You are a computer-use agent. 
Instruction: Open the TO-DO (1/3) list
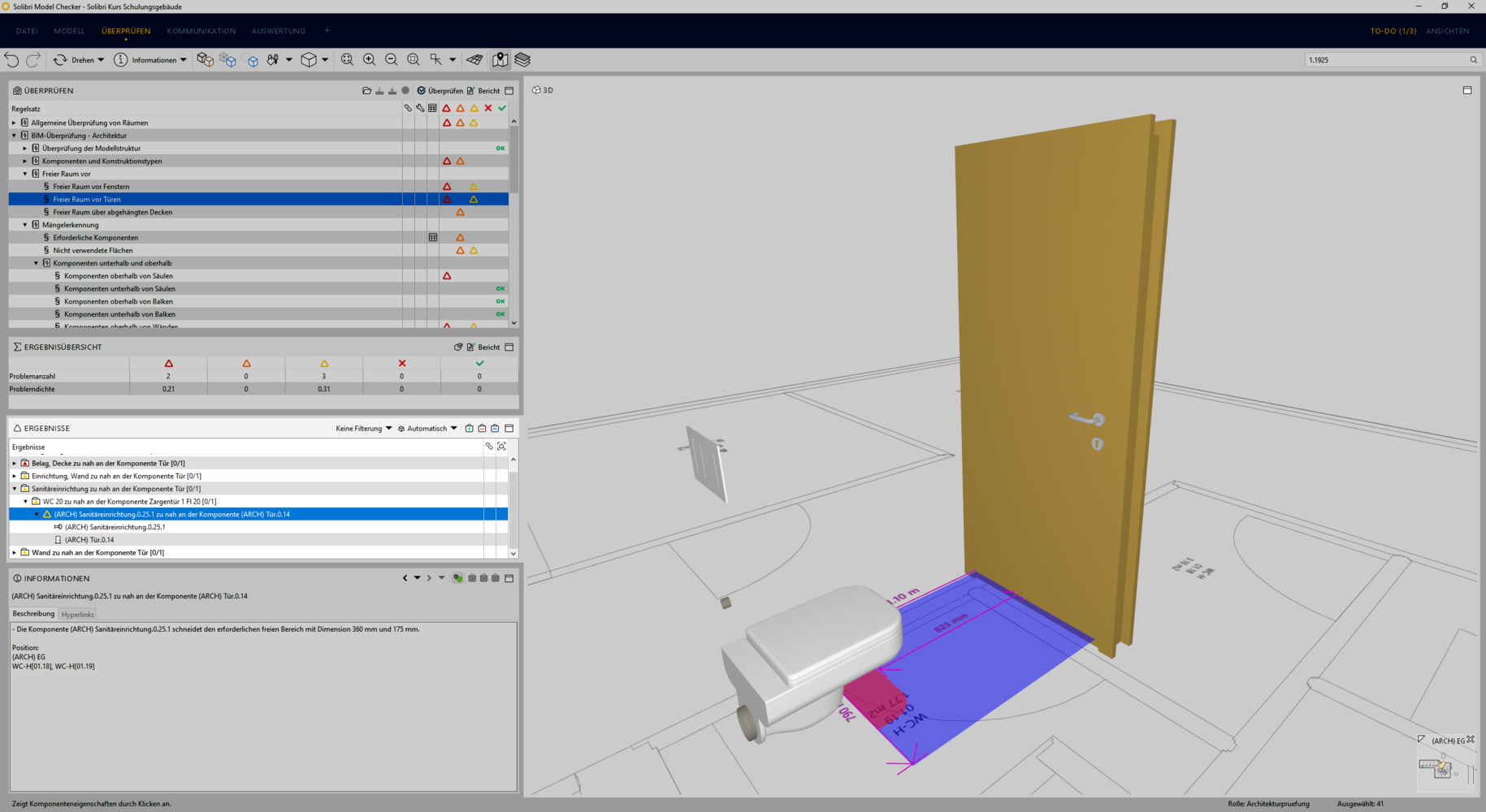tap(1393, 31)
